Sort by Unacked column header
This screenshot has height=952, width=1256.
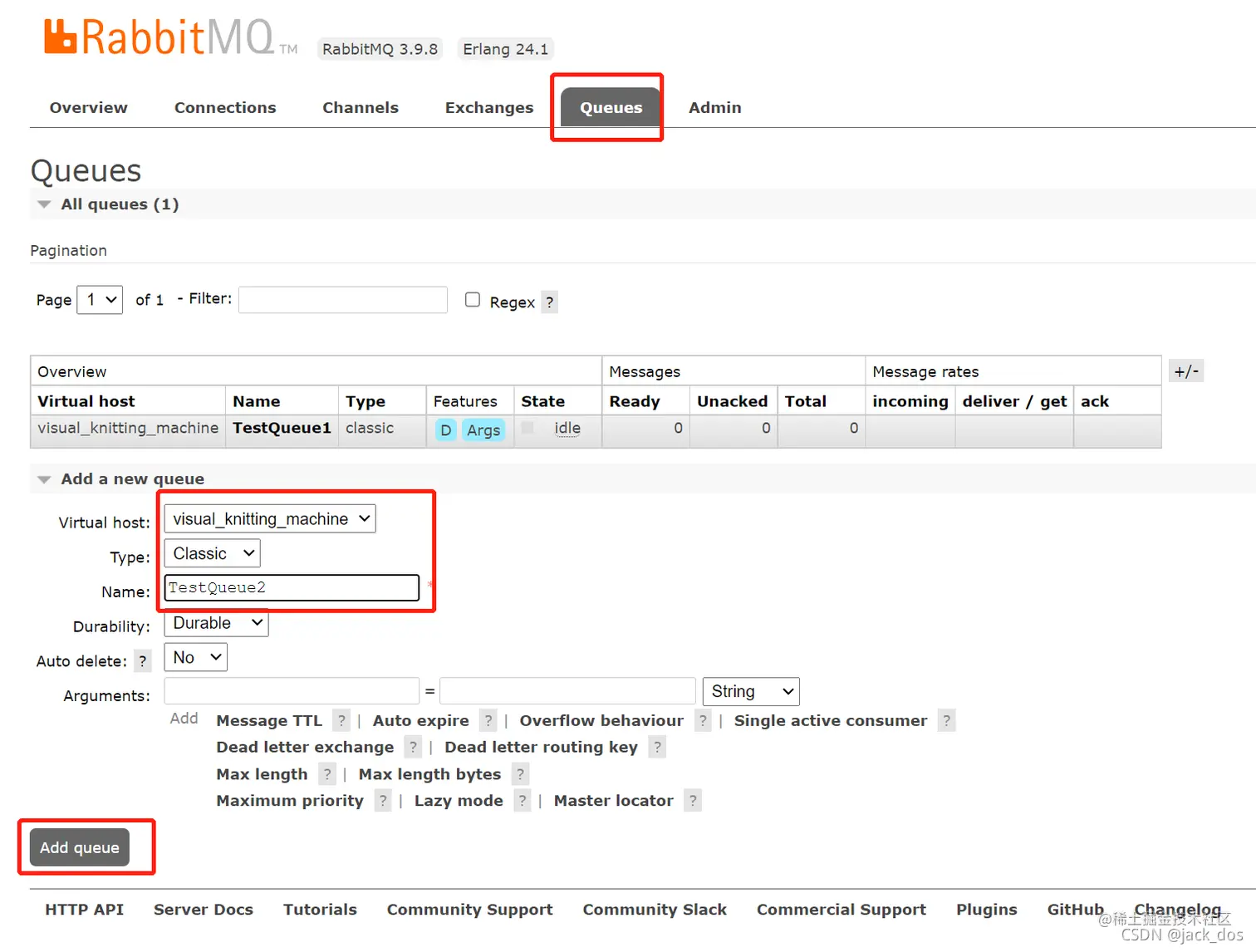tap(733, 401)
